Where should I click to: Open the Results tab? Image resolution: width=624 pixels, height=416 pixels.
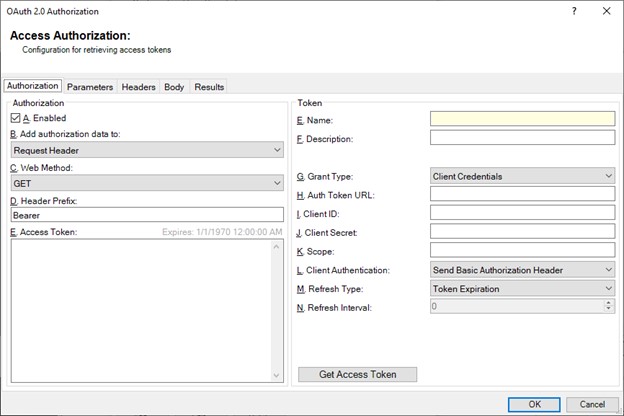(209, 87)
